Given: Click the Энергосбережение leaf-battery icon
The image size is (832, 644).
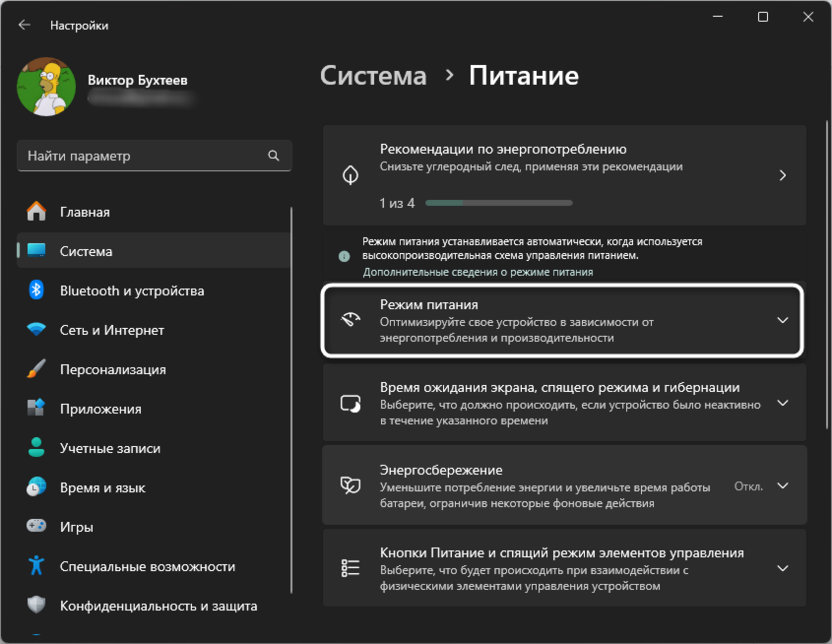Looking at the screenshot, I should (350, 485).
